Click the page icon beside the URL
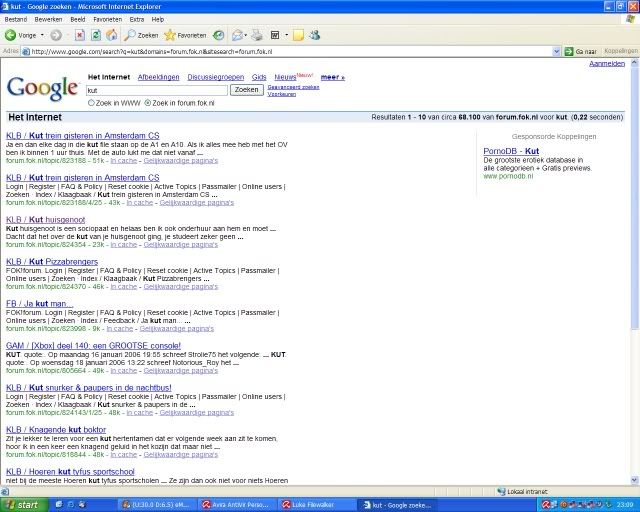 click(x=26, y=51)
